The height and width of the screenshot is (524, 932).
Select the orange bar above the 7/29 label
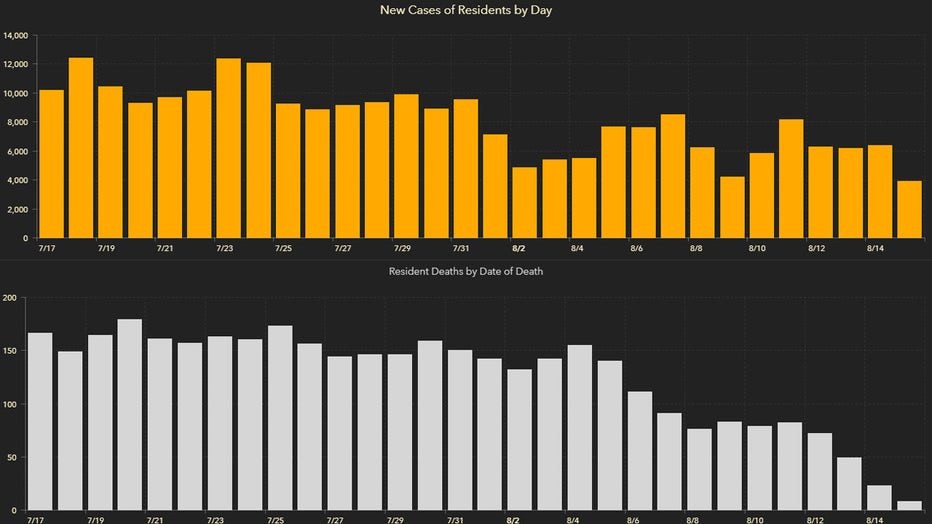point(406,166)
